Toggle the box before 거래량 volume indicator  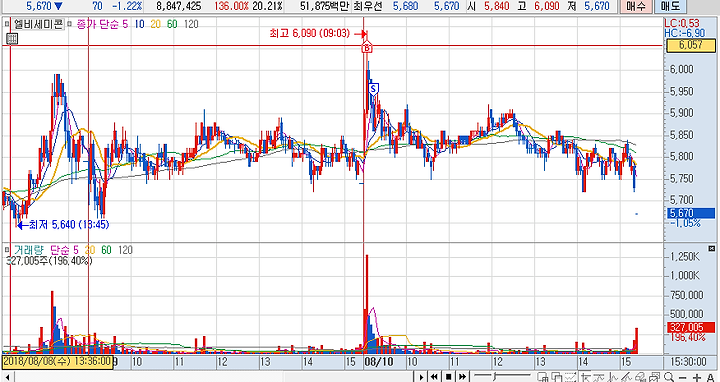pos(6,250)
